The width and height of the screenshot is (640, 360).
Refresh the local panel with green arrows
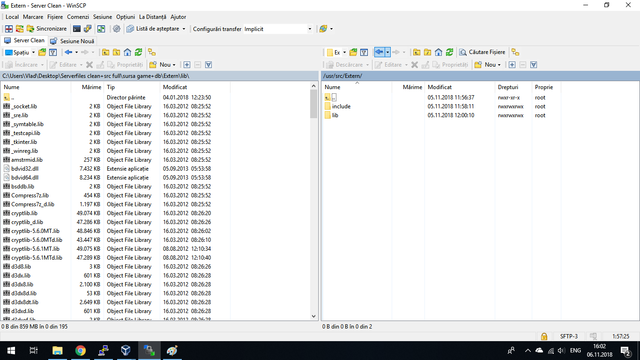pos(138,53)
